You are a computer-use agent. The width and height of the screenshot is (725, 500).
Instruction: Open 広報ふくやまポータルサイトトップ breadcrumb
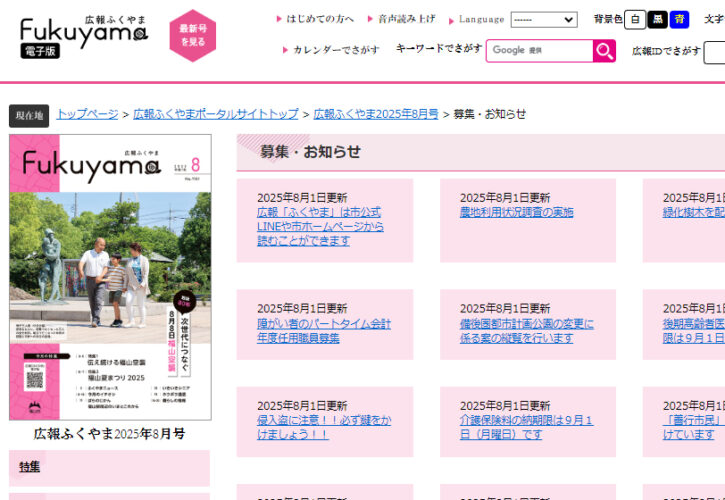[x=216, y=114]
